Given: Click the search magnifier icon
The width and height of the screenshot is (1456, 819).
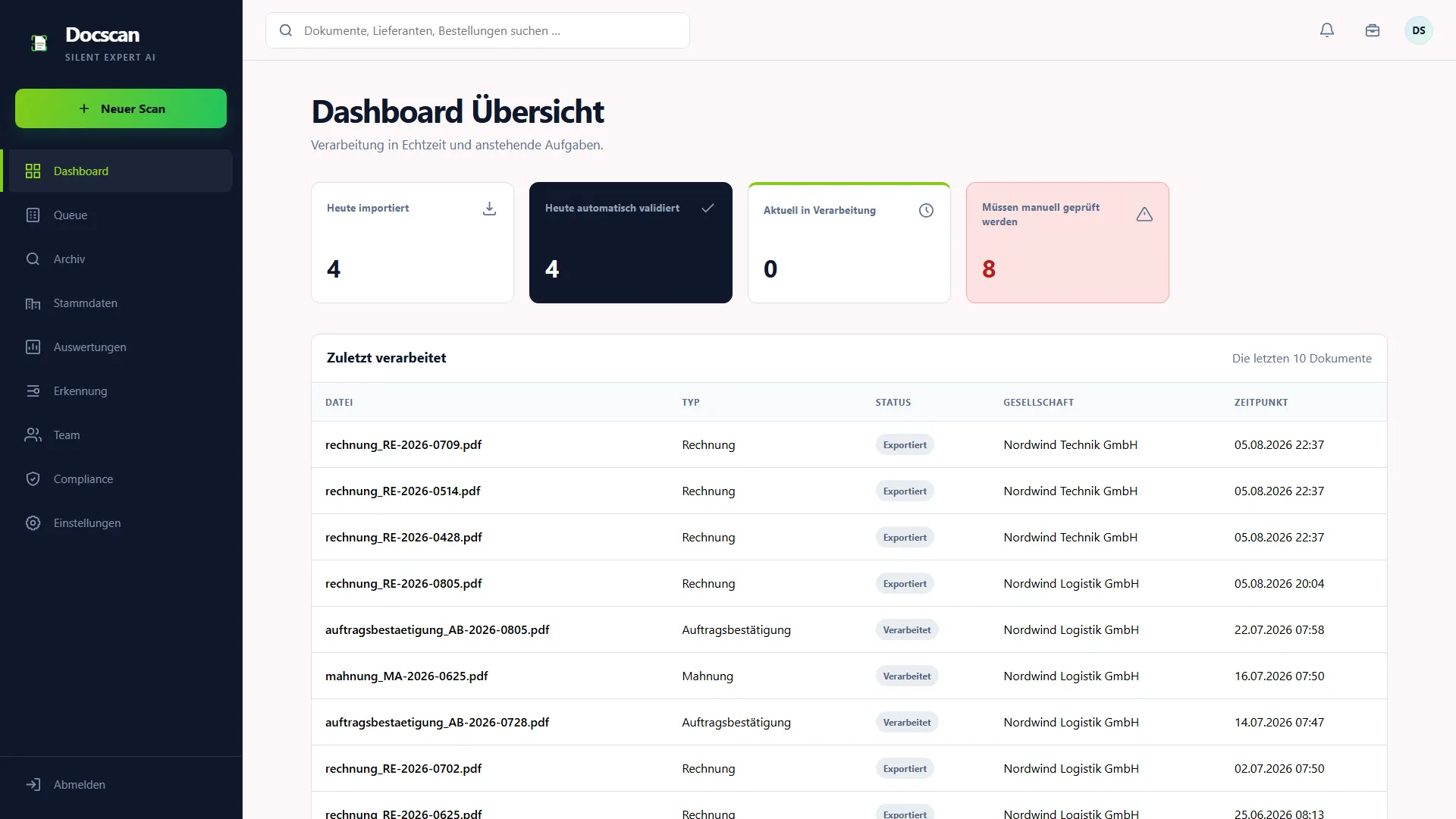Looking at the screenshot, I should pyautogui.click(x=286, y=30).
